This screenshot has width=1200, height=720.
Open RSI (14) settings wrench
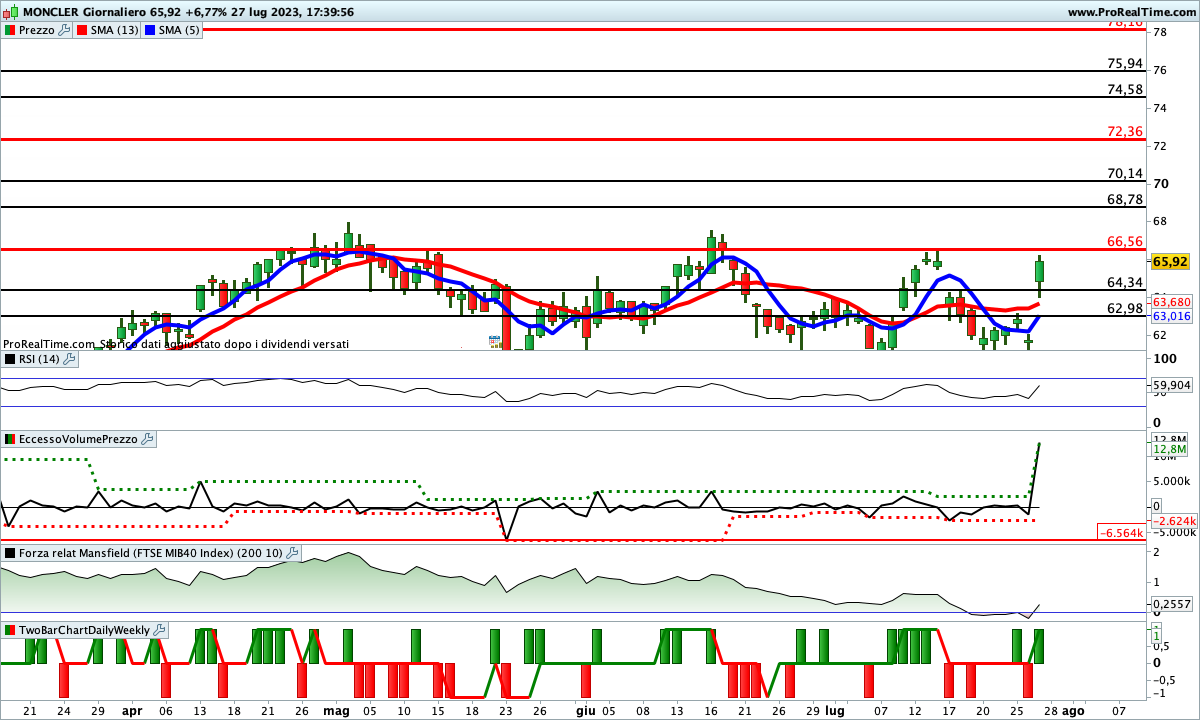tap(67, 358)
